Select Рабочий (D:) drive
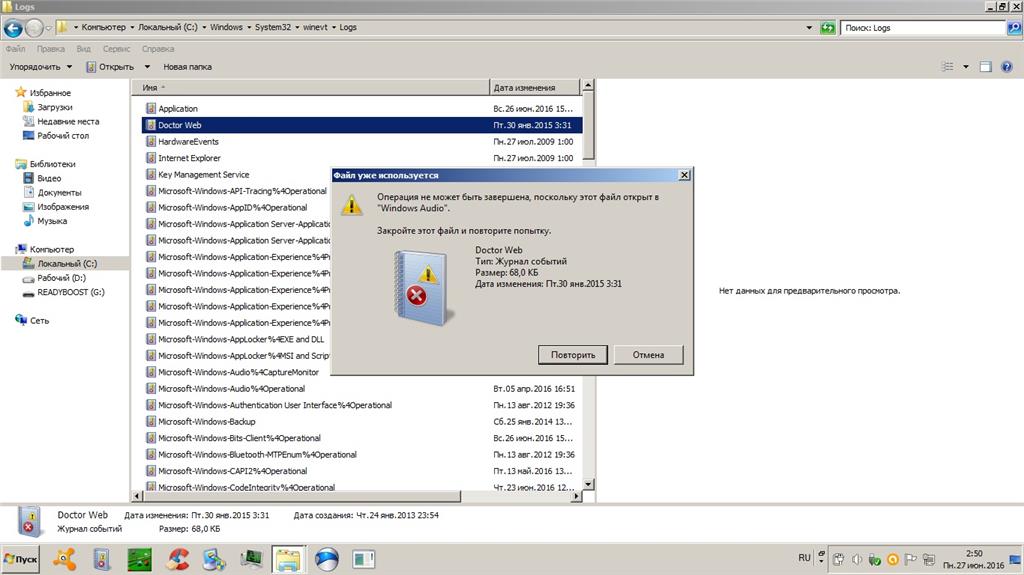The width and height of the screenshot is (1024, 575). [61, 278]
